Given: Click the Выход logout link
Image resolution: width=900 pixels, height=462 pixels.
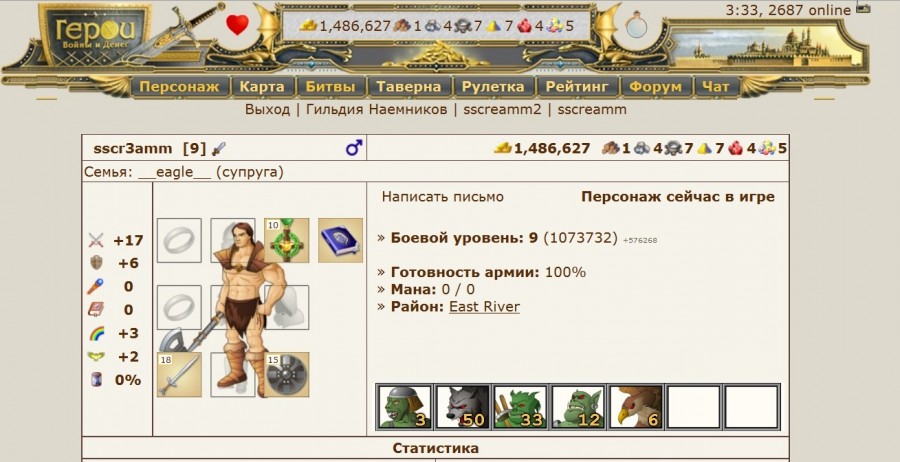Looking at the screenshot, I should (267, 109).
